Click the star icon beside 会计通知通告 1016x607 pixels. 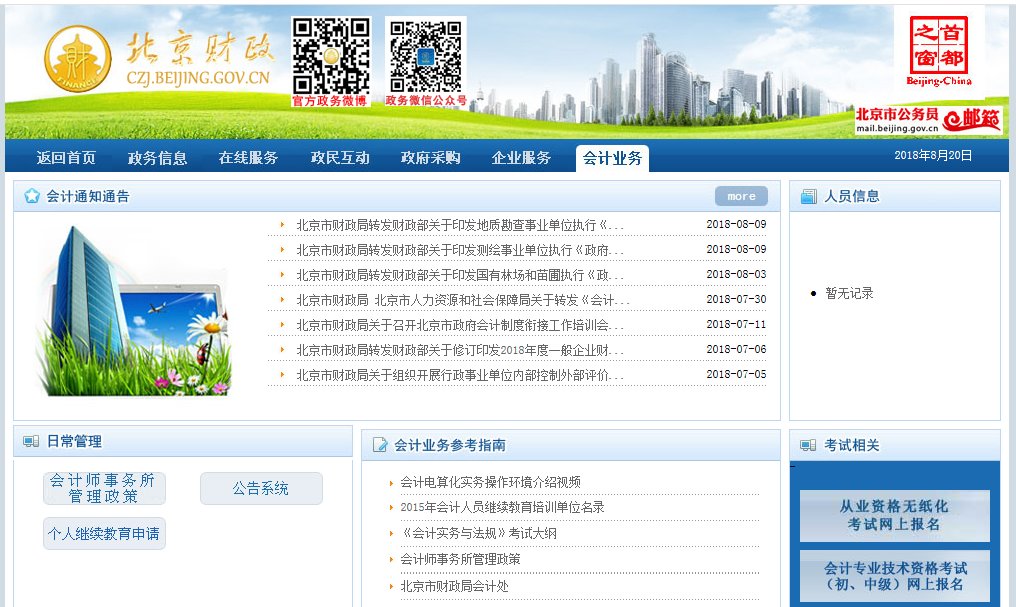coord(31,196)
